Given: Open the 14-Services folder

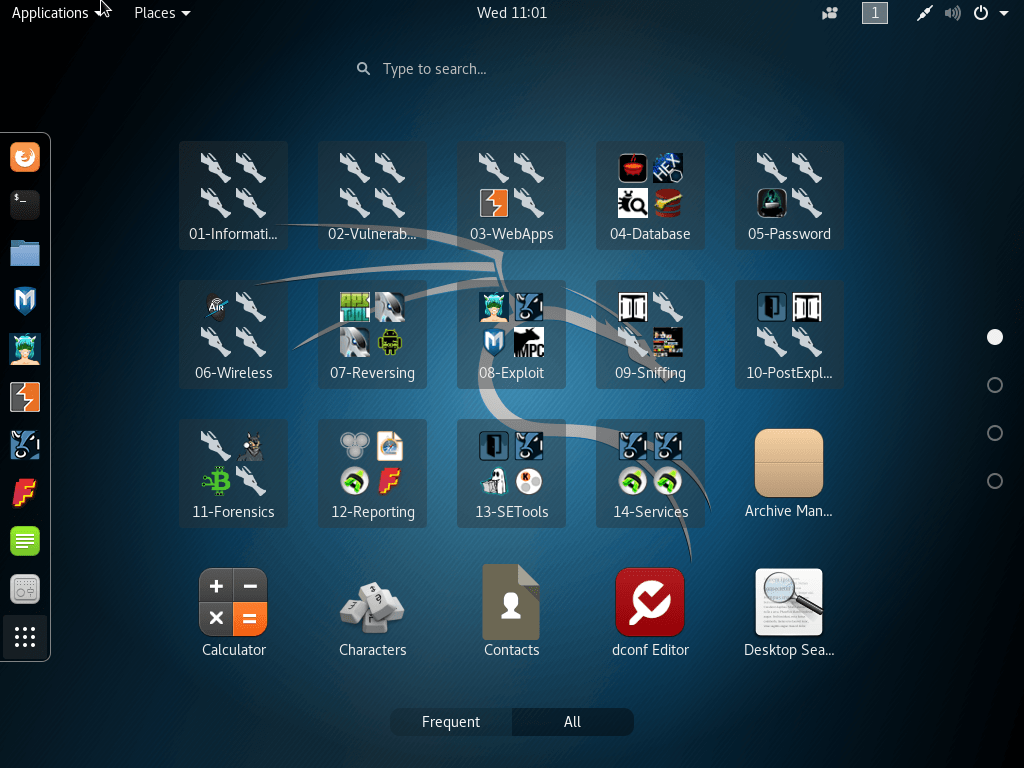Looking at the screenshot, I should [650, 473].
